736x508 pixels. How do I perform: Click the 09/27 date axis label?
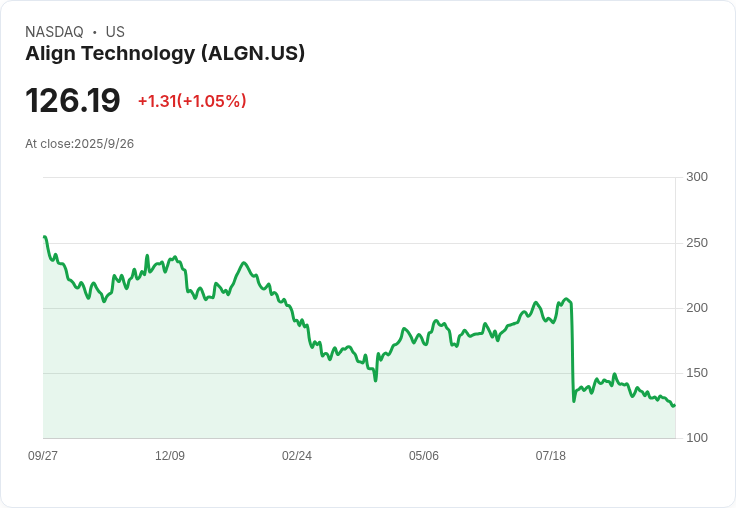tap(43, 456)
